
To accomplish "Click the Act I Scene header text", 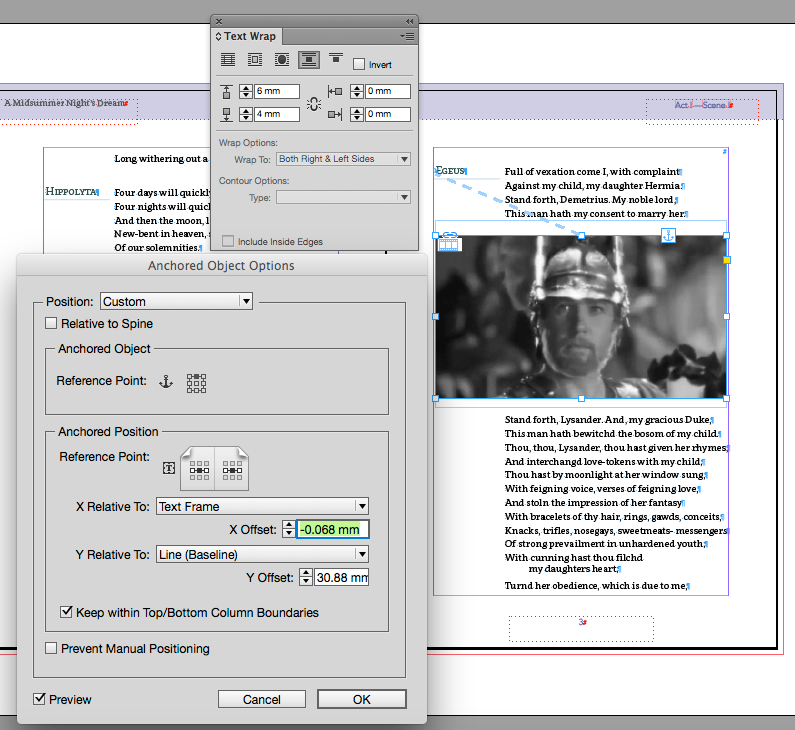I will click(702, 105).
